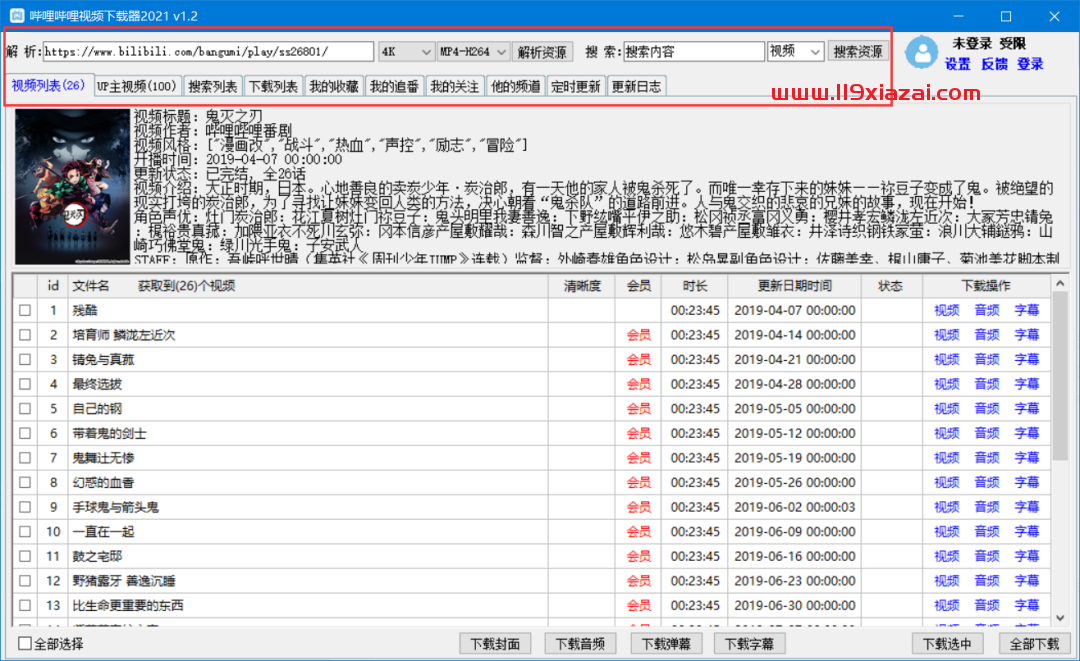Click the id column header
The height and width of the screenshot is (661, 1080).
[x=53, y=286]
